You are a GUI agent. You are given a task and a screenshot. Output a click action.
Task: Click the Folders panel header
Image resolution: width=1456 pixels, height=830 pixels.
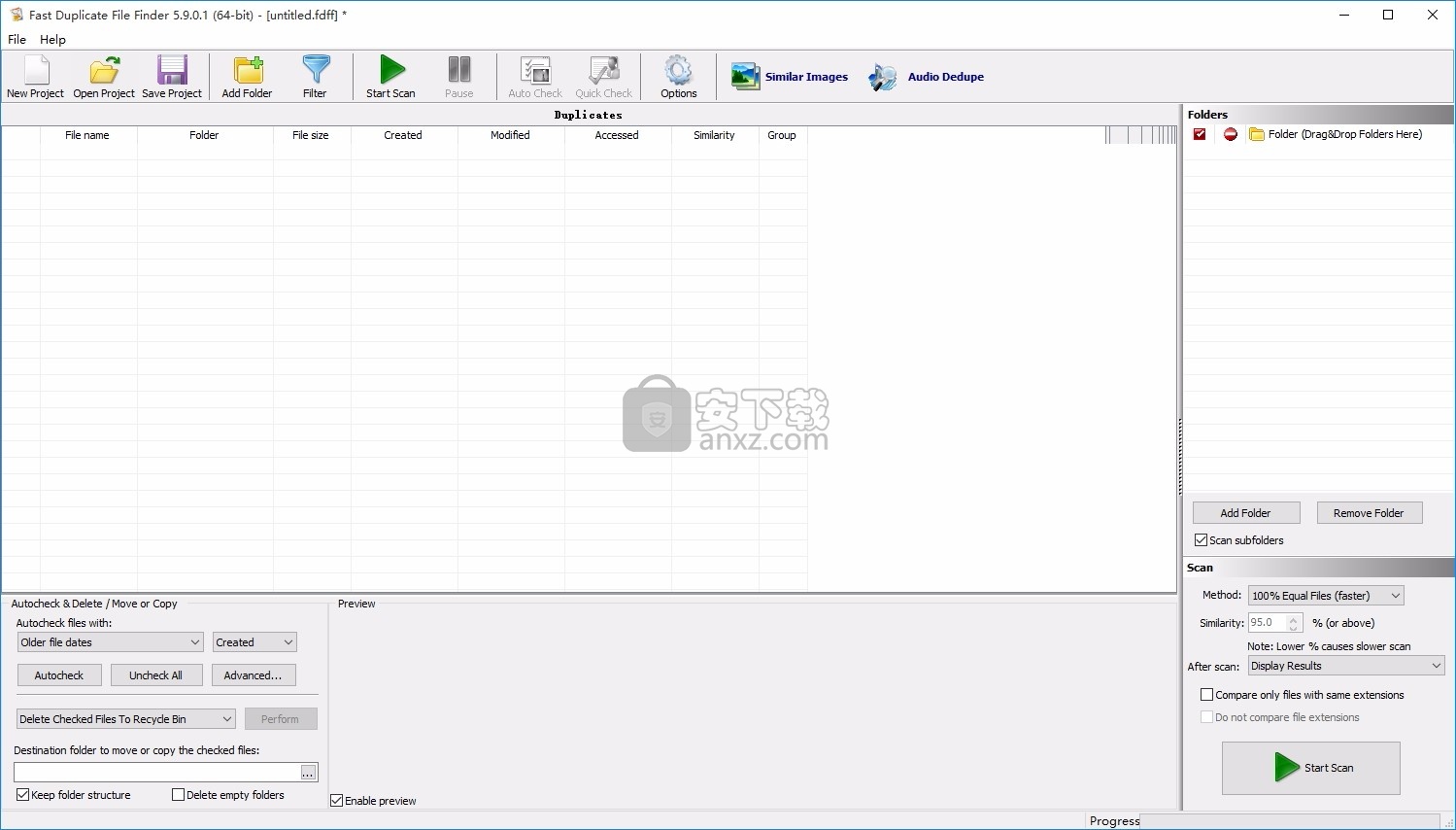click(x=1318, y=114)
